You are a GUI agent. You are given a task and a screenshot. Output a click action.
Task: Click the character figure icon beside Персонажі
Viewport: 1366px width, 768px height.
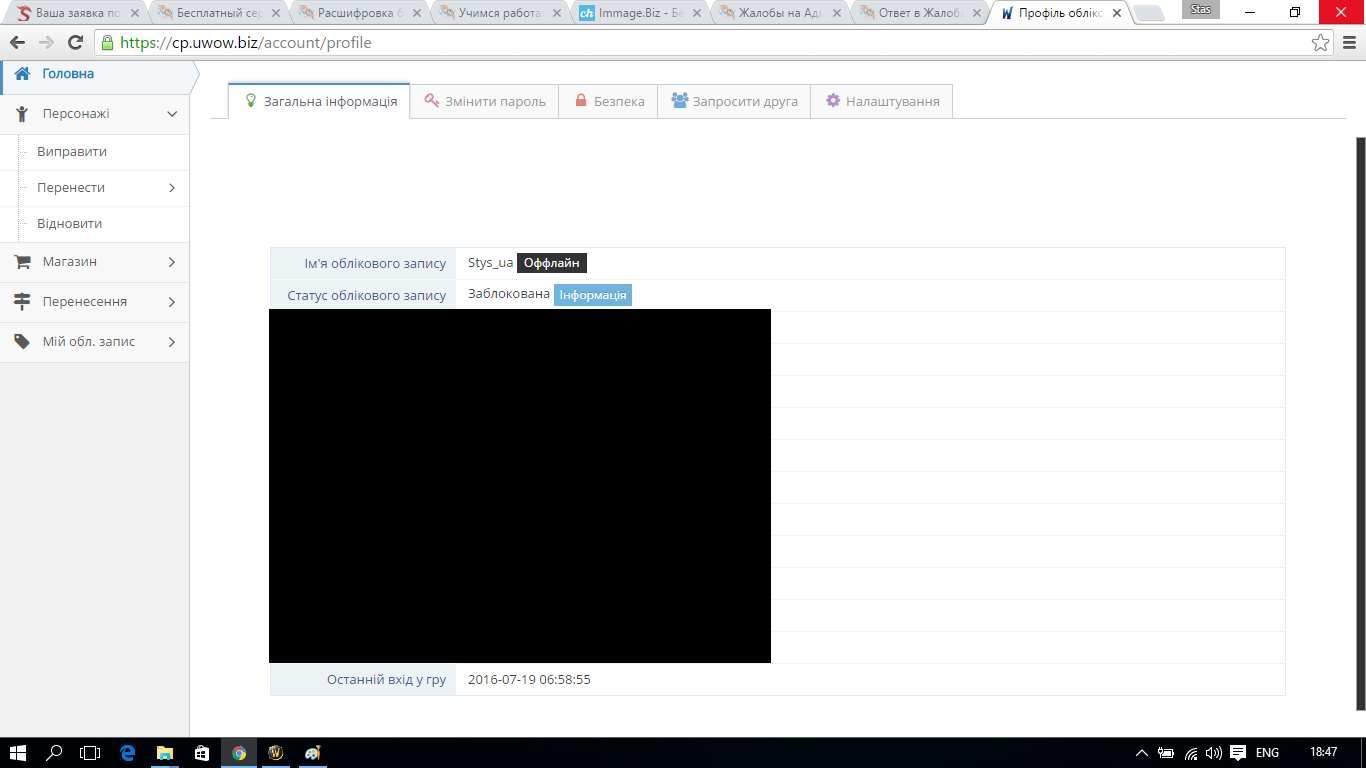(22, 114)
